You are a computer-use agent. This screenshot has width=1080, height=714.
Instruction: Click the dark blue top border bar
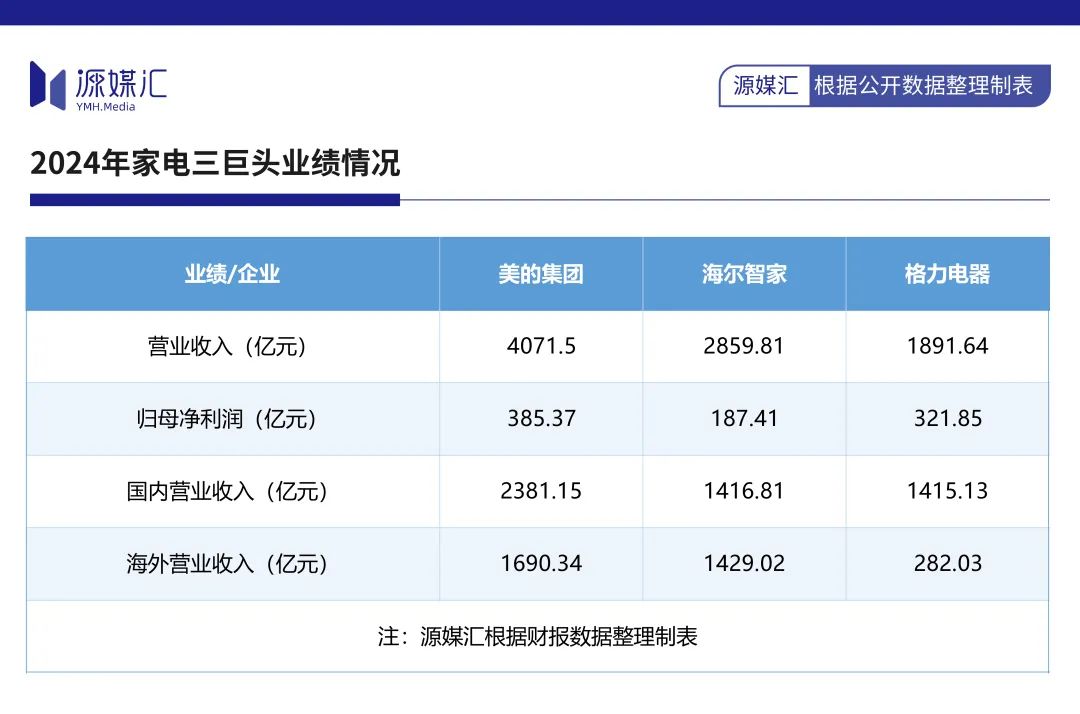click(540, 12)
